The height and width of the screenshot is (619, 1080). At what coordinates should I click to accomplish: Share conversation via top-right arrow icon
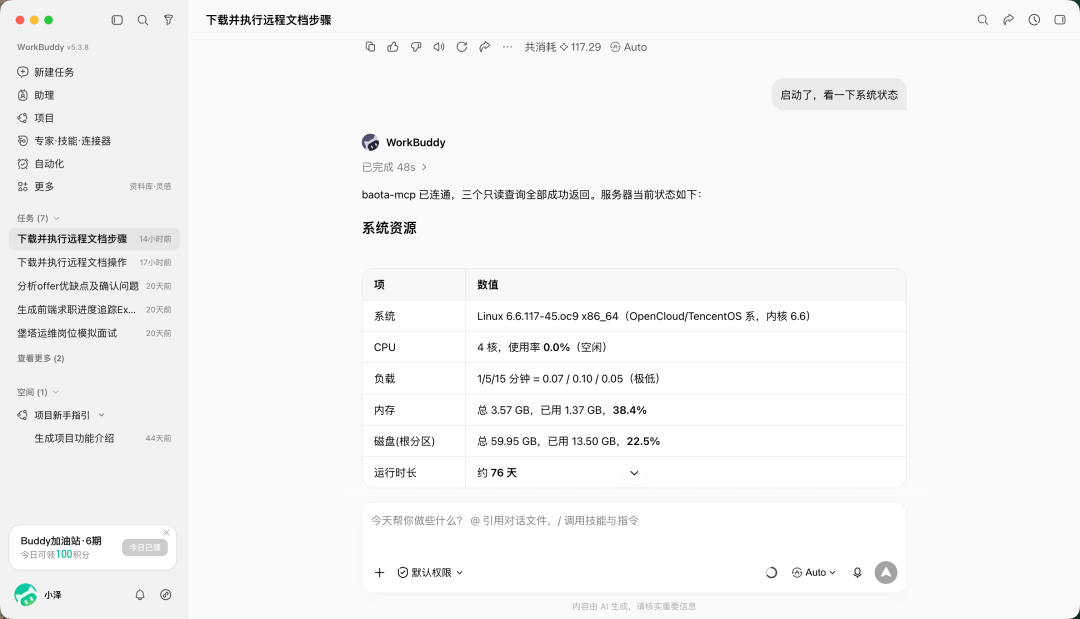coord(1008,20)
